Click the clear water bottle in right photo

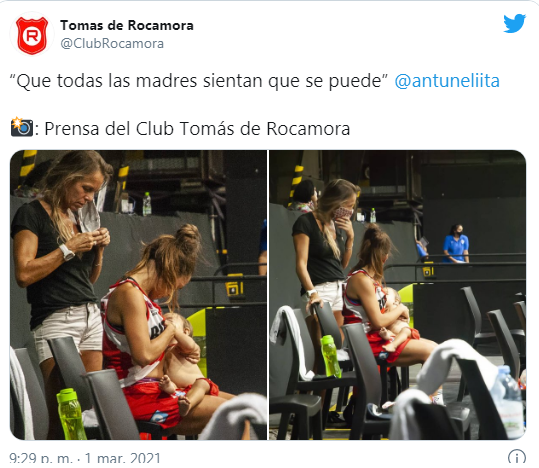(x=509, y=402)
